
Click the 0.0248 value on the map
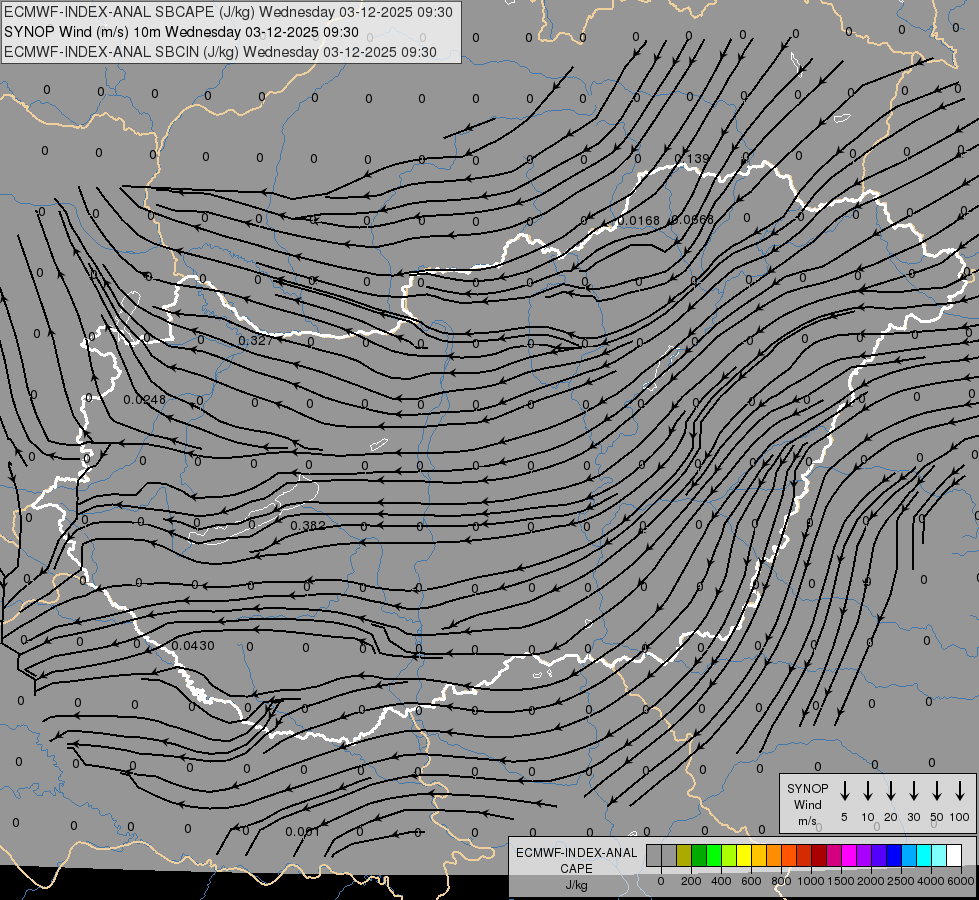click(145, 400)
